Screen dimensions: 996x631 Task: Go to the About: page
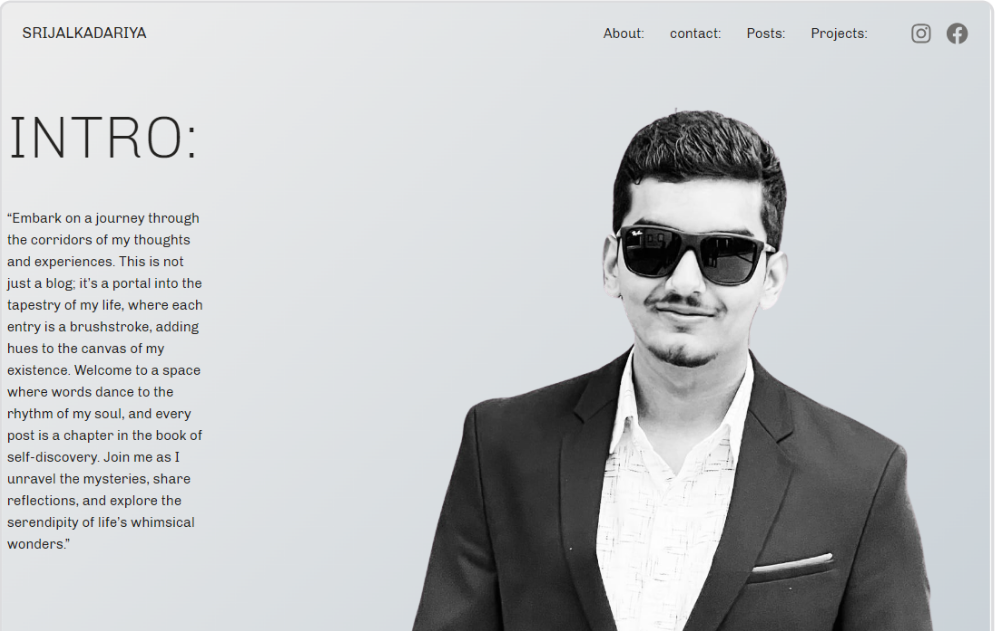(x=623, y=34)
